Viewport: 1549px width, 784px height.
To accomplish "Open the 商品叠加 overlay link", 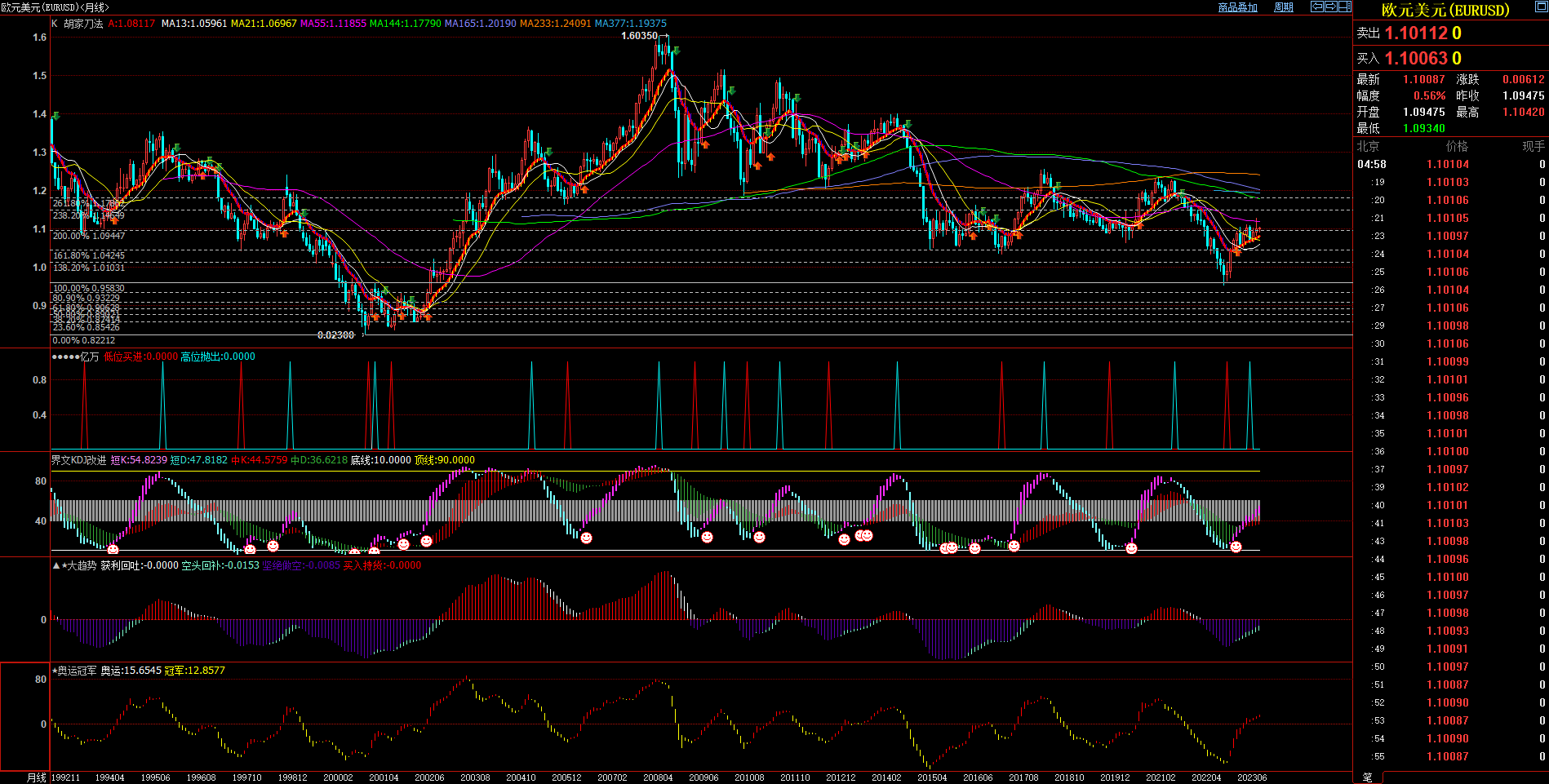I will pos(1237,7).
